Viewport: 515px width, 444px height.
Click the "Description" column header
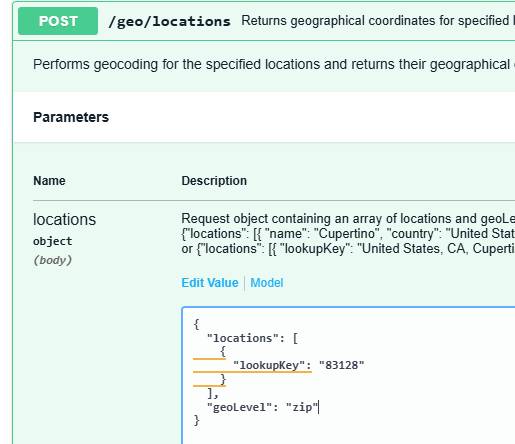214,181
